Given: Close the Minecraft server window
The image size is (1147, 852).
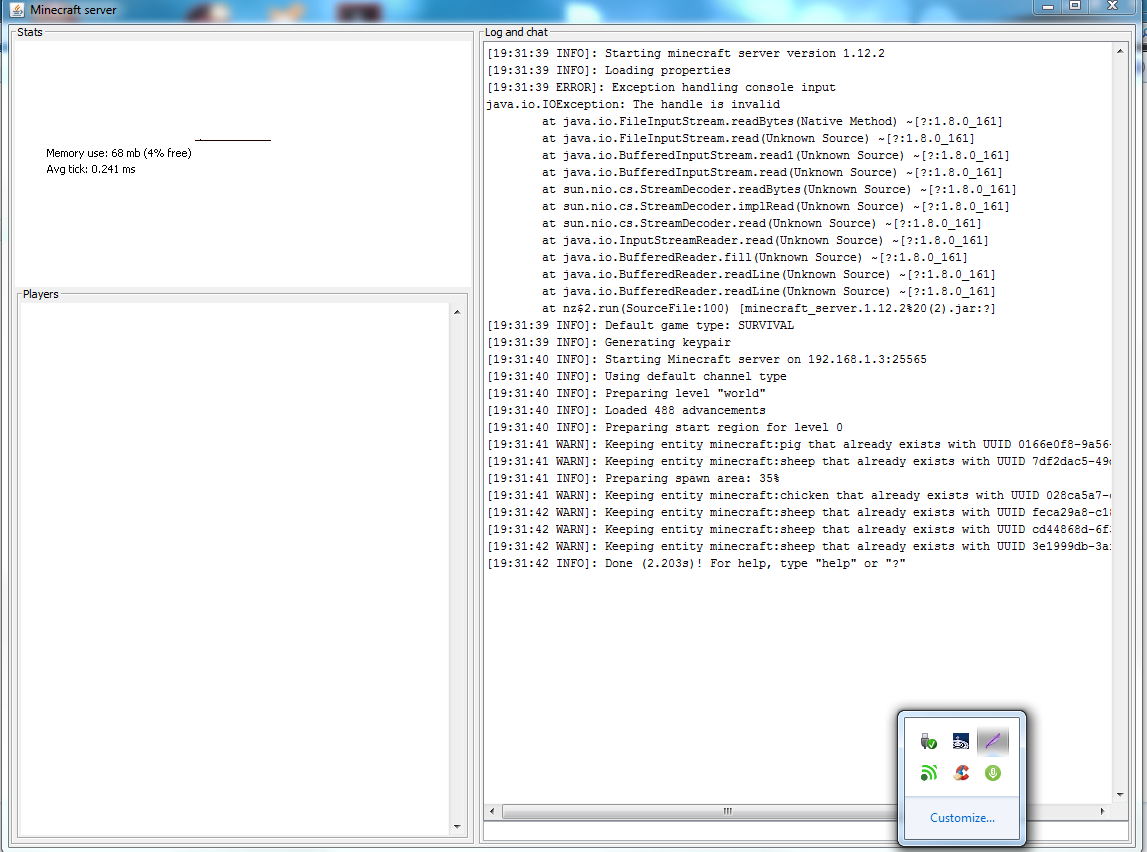Looking at the screenshot, I should point(1113,6).
